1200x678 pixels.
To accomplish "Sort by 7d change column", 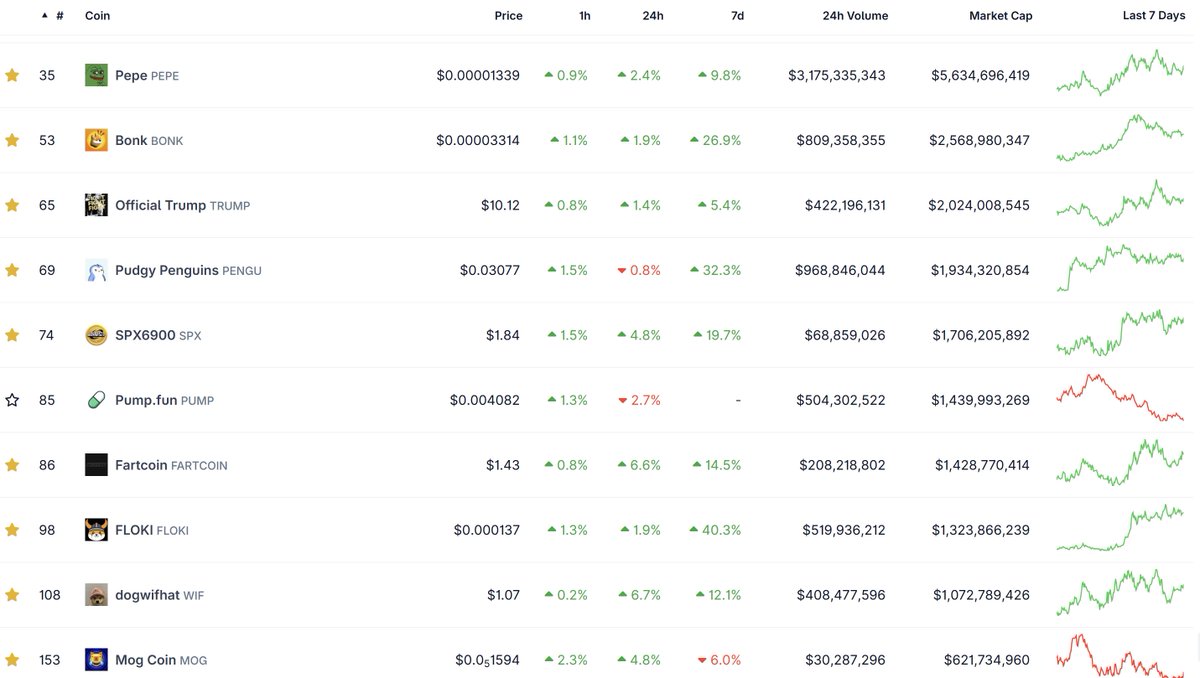I will point(736,16).
